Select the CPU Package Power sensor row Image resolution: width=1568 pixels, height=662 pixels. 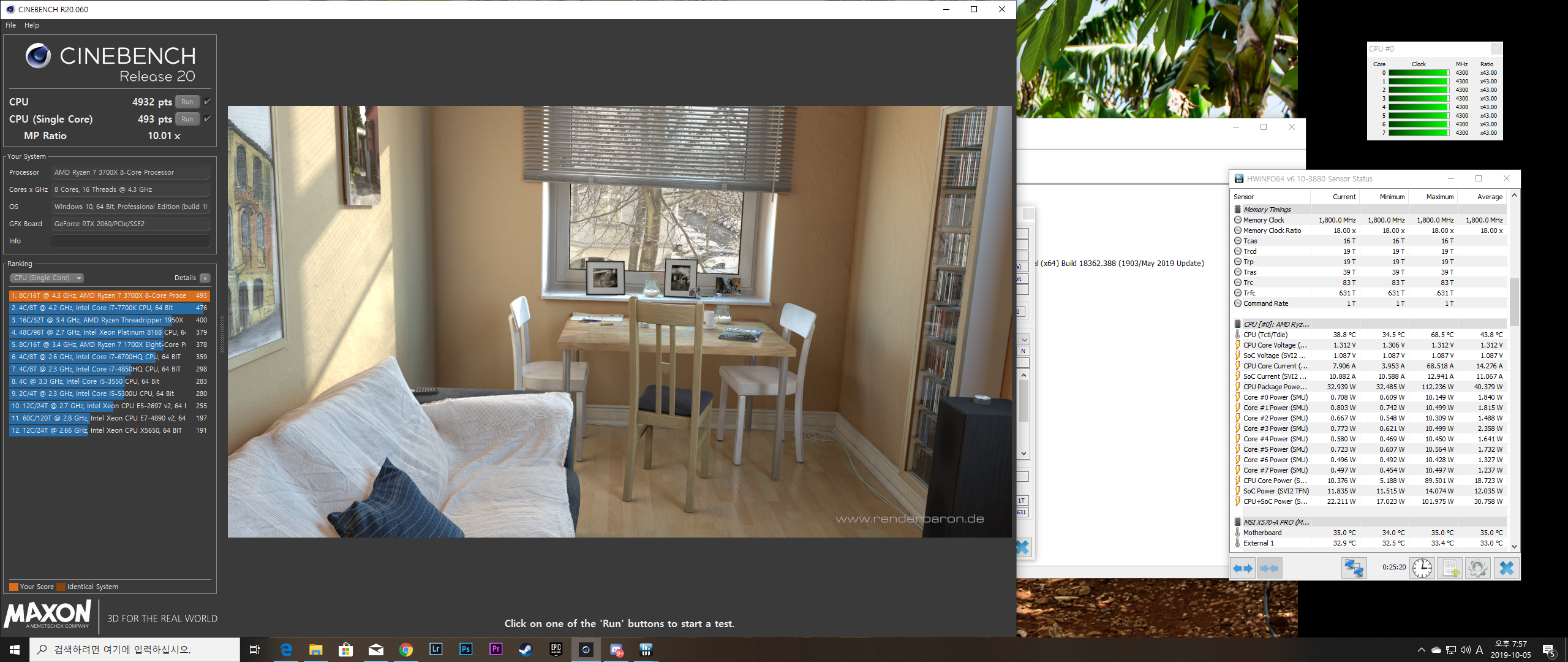pyautogui.click(x=1369, y=387)
